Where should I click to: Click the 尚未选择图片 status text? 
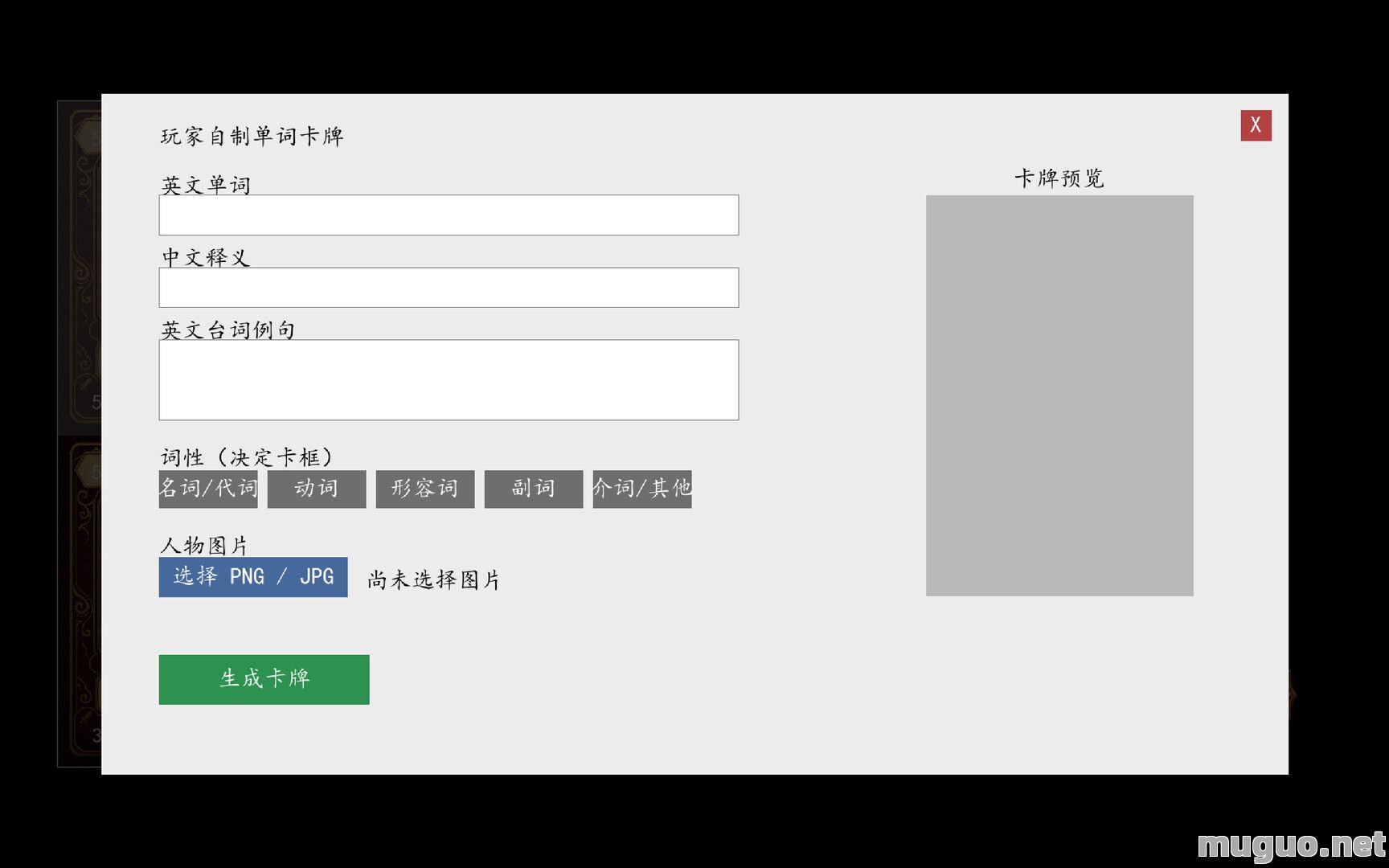(434, 579)
